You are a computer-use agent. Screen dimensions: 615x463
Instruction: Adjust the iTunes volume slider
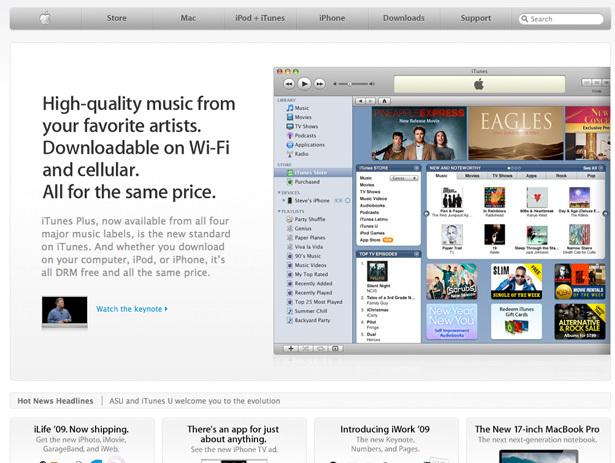click(x=354, y=84)
